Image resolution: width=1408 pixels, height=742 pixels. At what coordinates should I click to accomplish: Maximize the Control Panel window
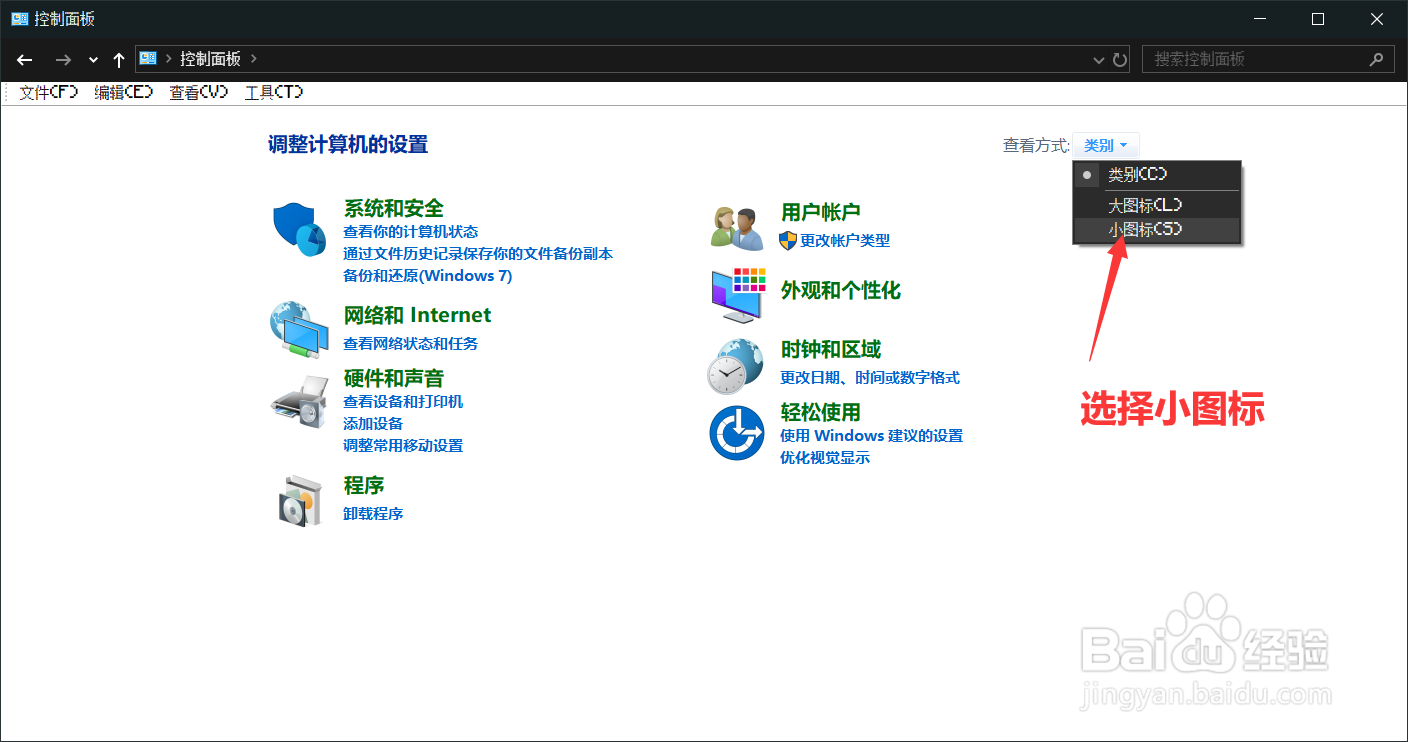[x=1318, y=19]
